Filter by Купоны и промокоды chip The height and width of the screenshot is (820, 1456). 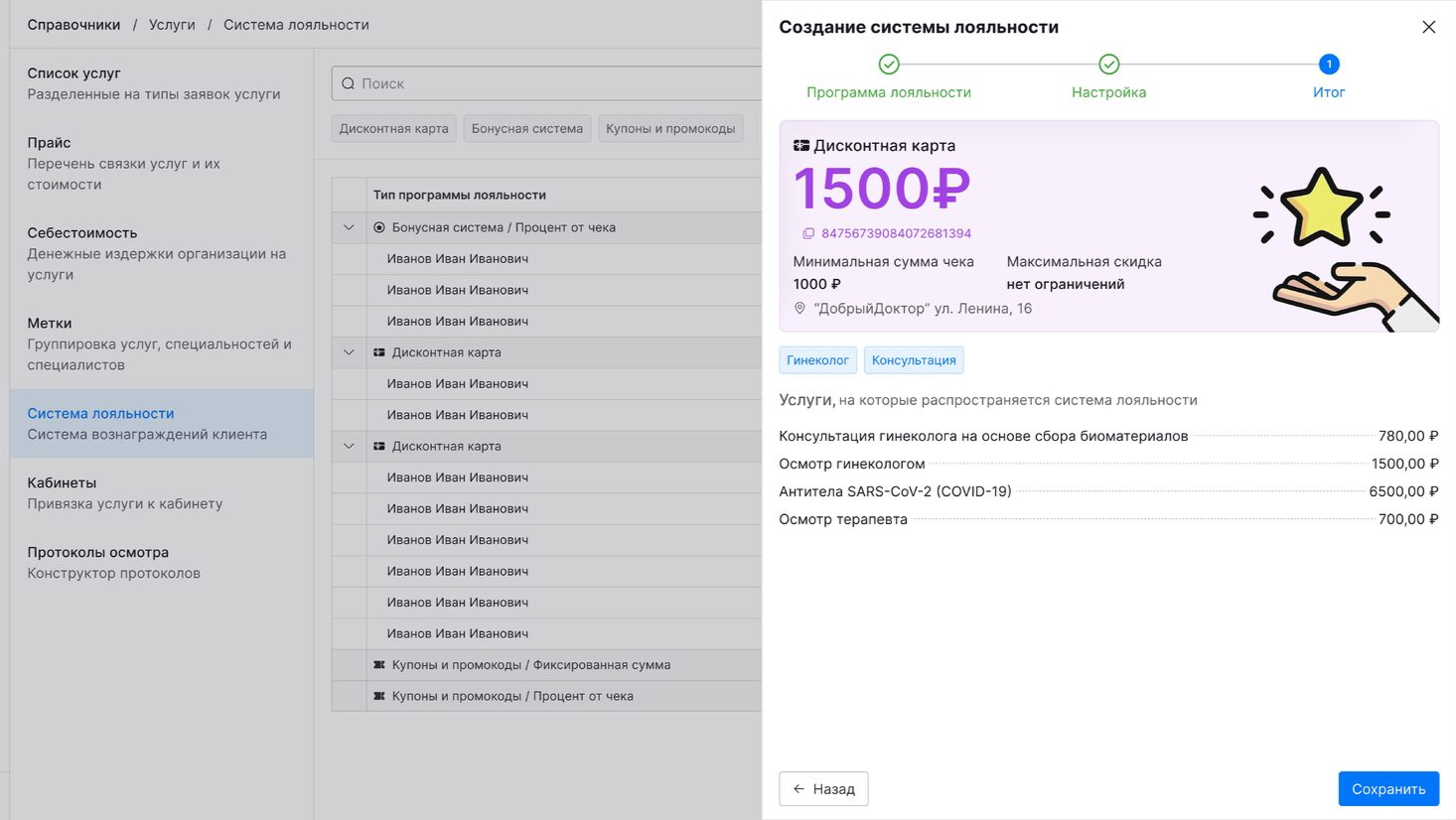coord(670,129)
